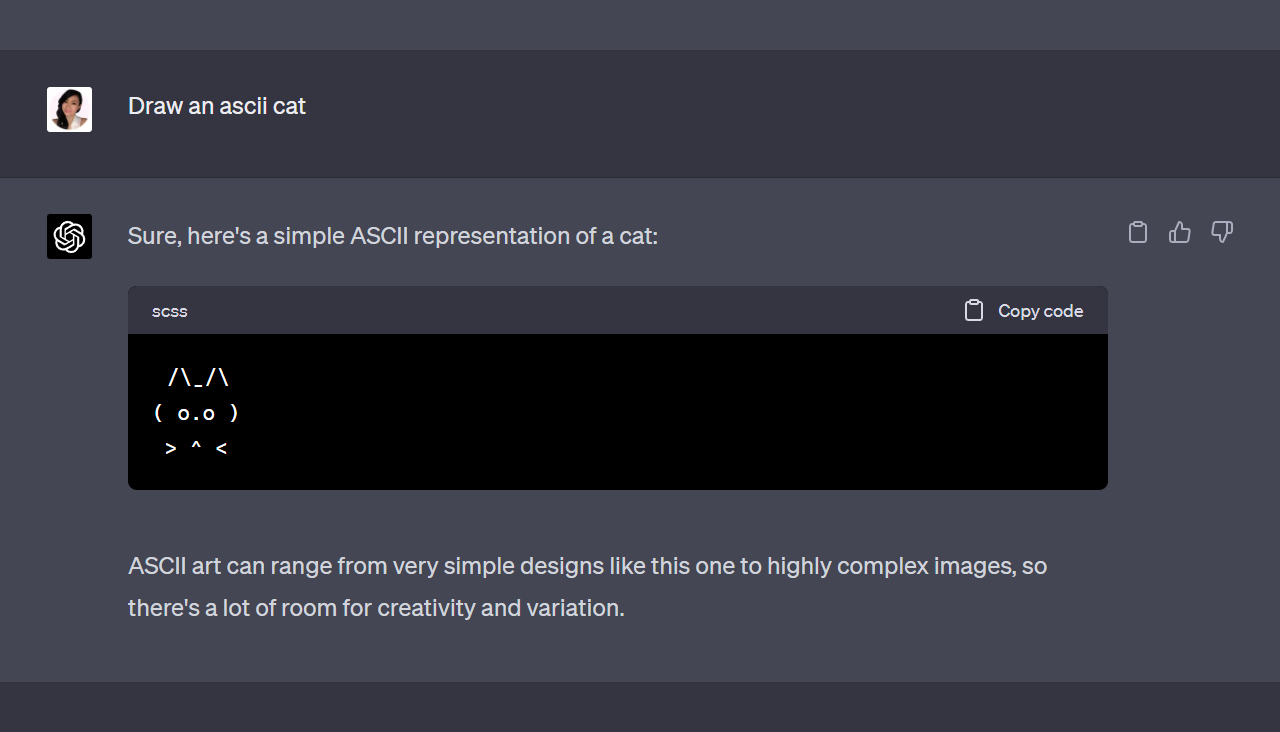Click the scss language label
This screenshot has width=1280, height=732.
(170, 311)
